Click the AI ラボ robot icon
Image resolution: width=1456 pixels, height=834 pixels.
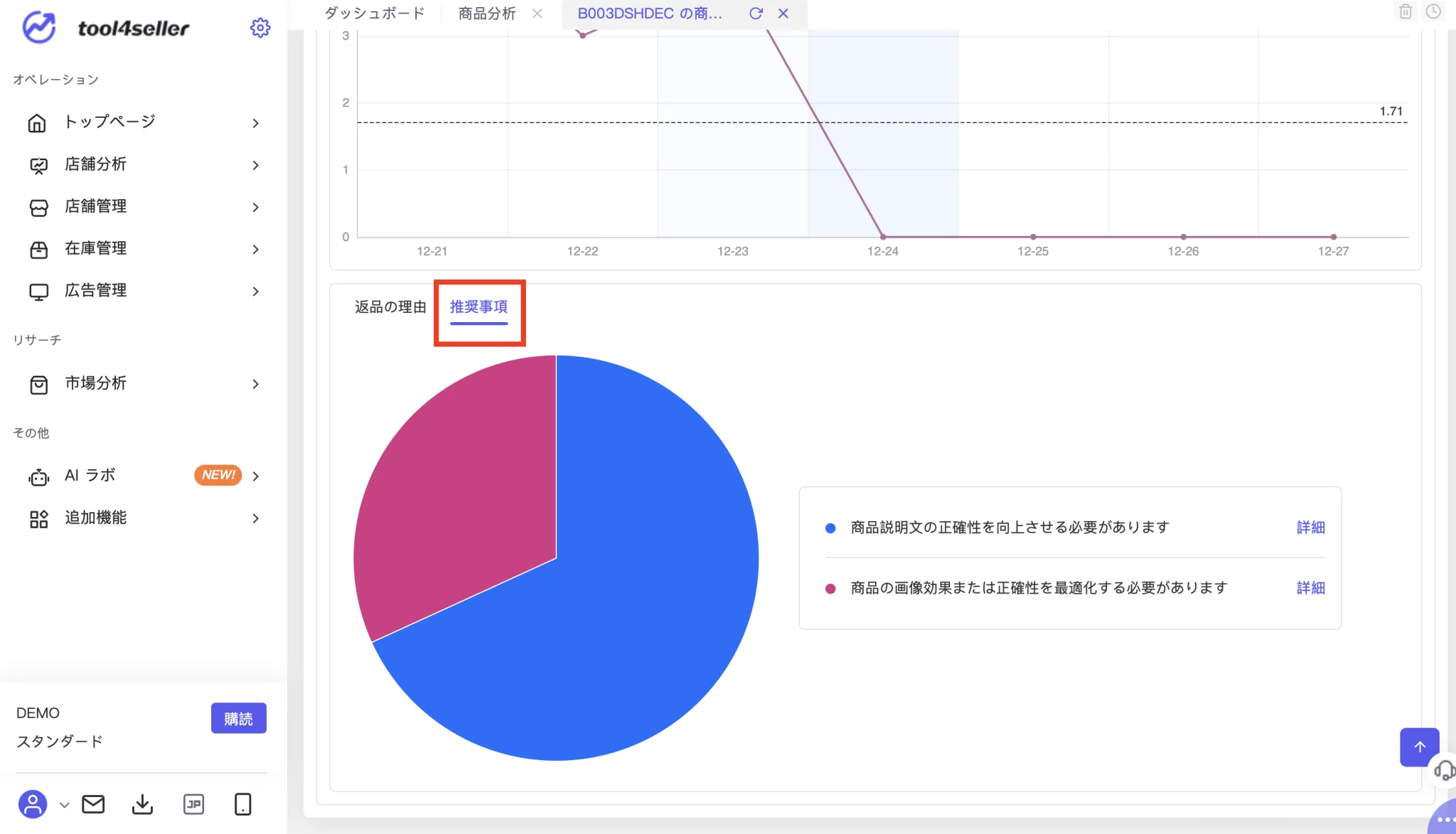coord(38,477)
